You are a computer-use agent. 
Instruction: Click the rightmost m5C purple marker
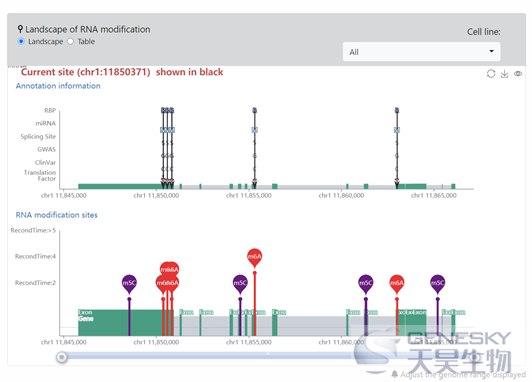[x=438, y=283]
